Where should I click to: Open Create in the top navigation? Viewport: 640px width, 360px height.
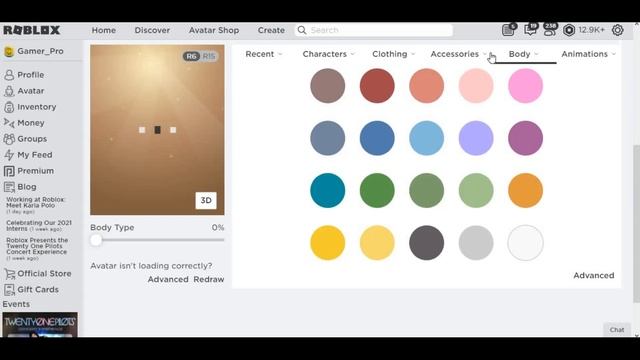[271, 30]
